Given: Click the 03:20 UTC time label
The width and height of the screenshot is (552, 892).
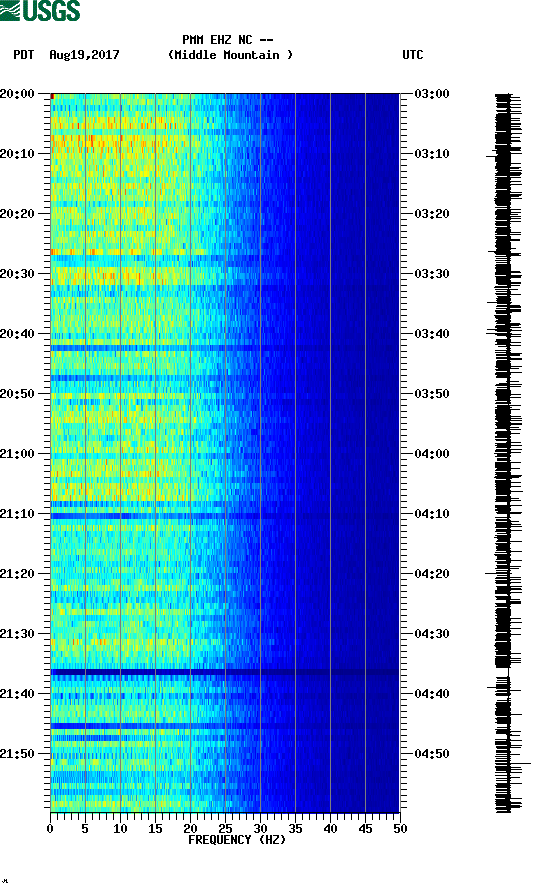Looking at the screenshot, I should [x=432, y=214].
